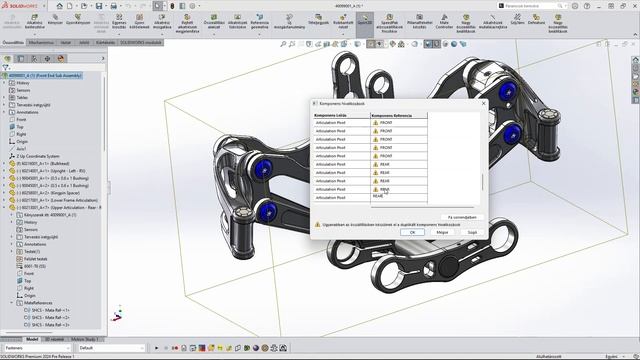
Task: Switch to the Összeállítás ribbon tab
Action: (13, 42)
